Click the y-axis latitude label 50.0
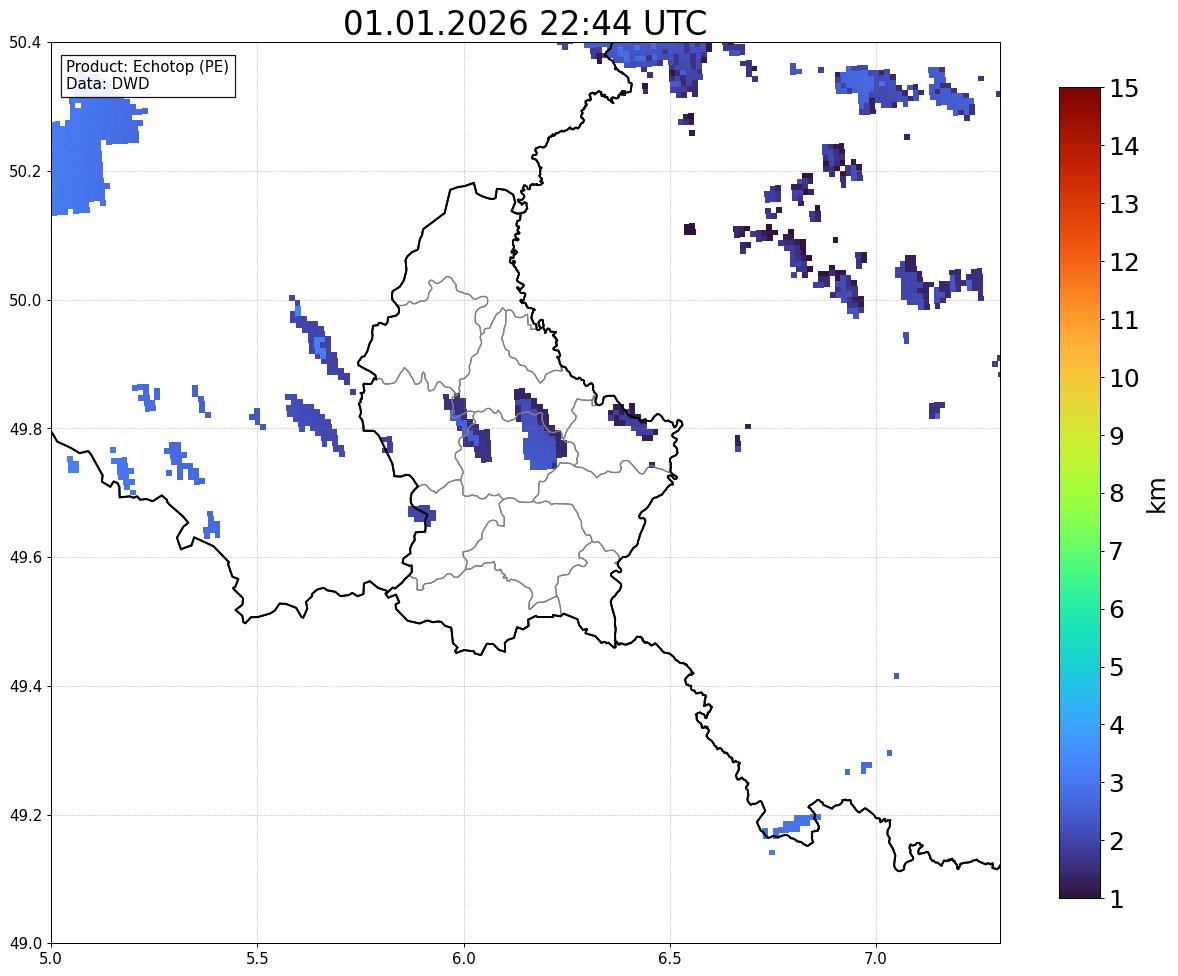 tap(24, 301)
